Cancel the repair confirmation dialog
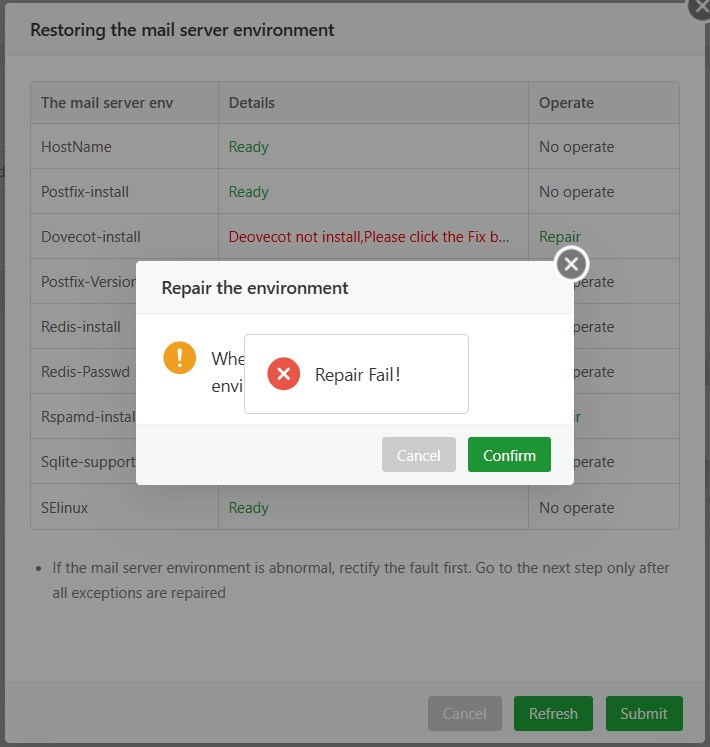 pos(418,455)
